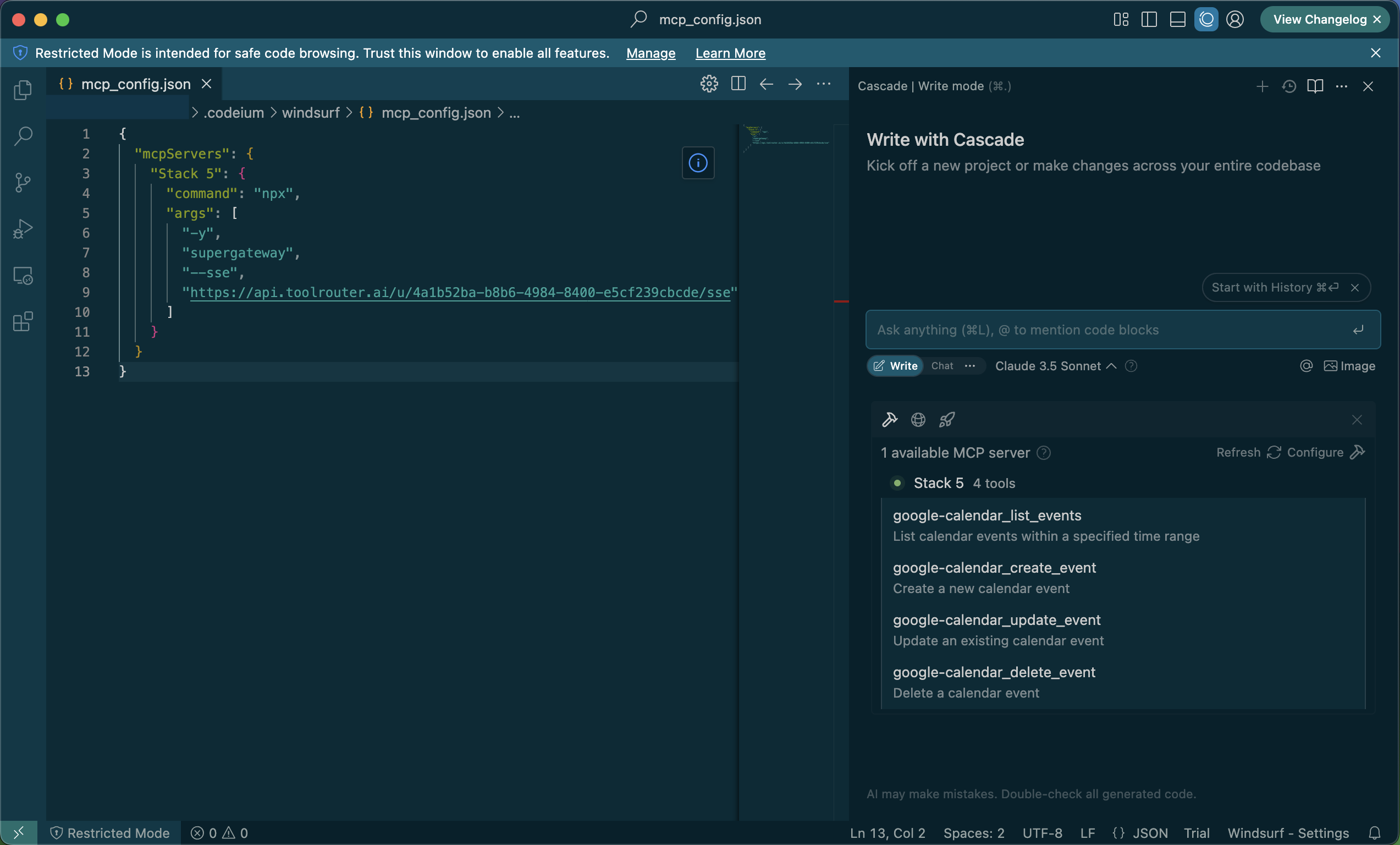The width and height of the screenshot is (1400, 845).
Task: Click the rocket deploy icon in Cascade
Action: (x=946, y=420)
